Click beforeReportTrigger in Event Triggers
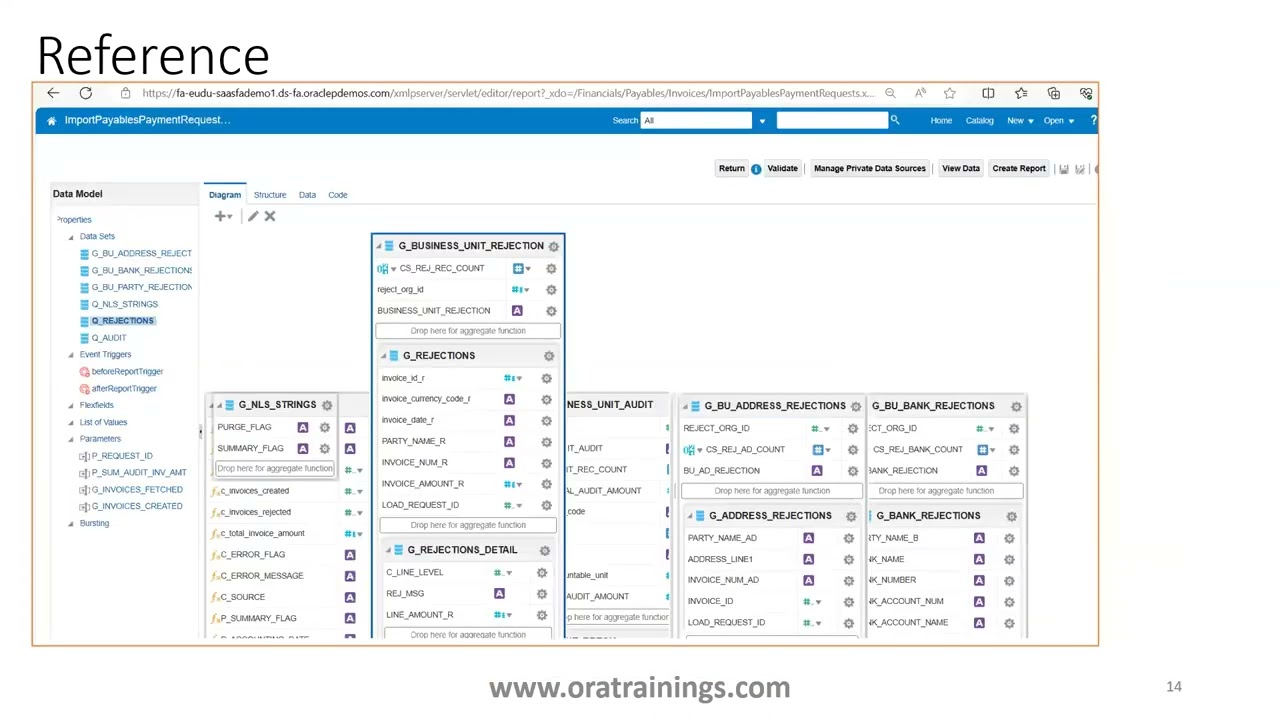The image size is (1280, 720). coord(127,371)
